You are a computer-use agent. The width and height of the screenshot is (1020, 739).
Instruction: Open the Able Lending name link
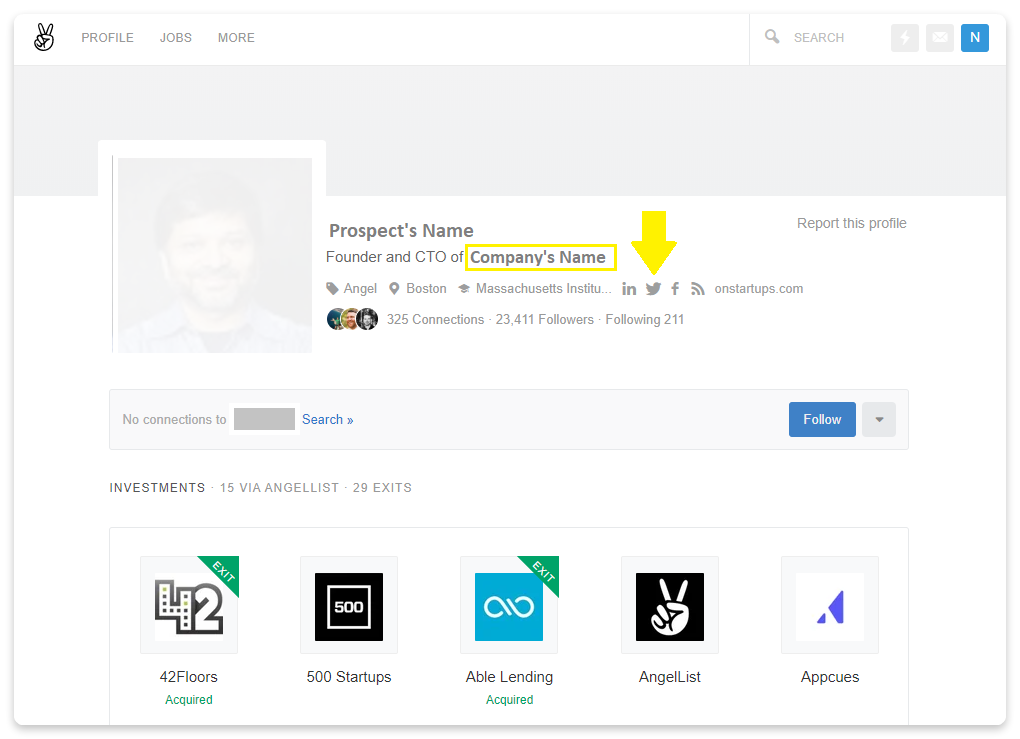(509, 677)
